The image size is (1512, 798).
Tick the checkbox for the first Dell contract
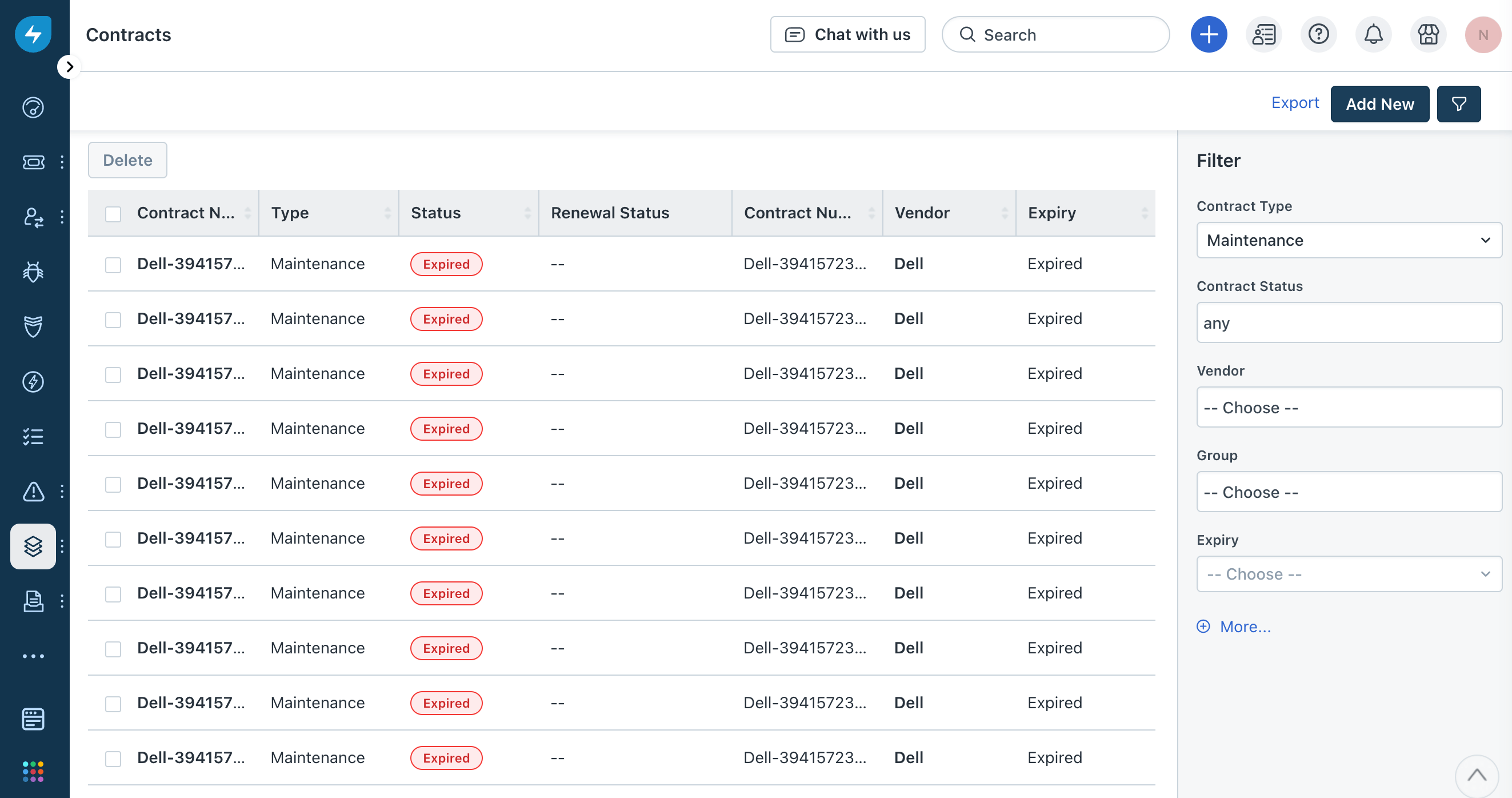(113, 265)
